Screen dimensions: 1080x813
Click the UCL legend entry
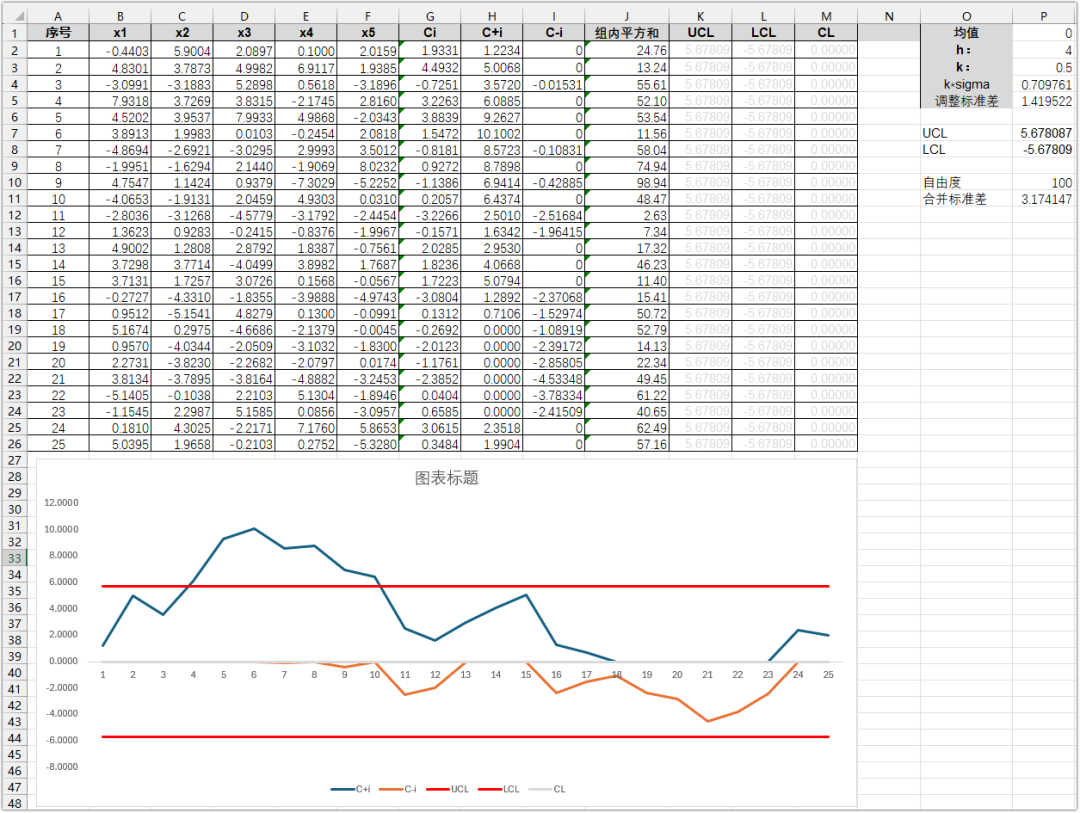[448, 789]
